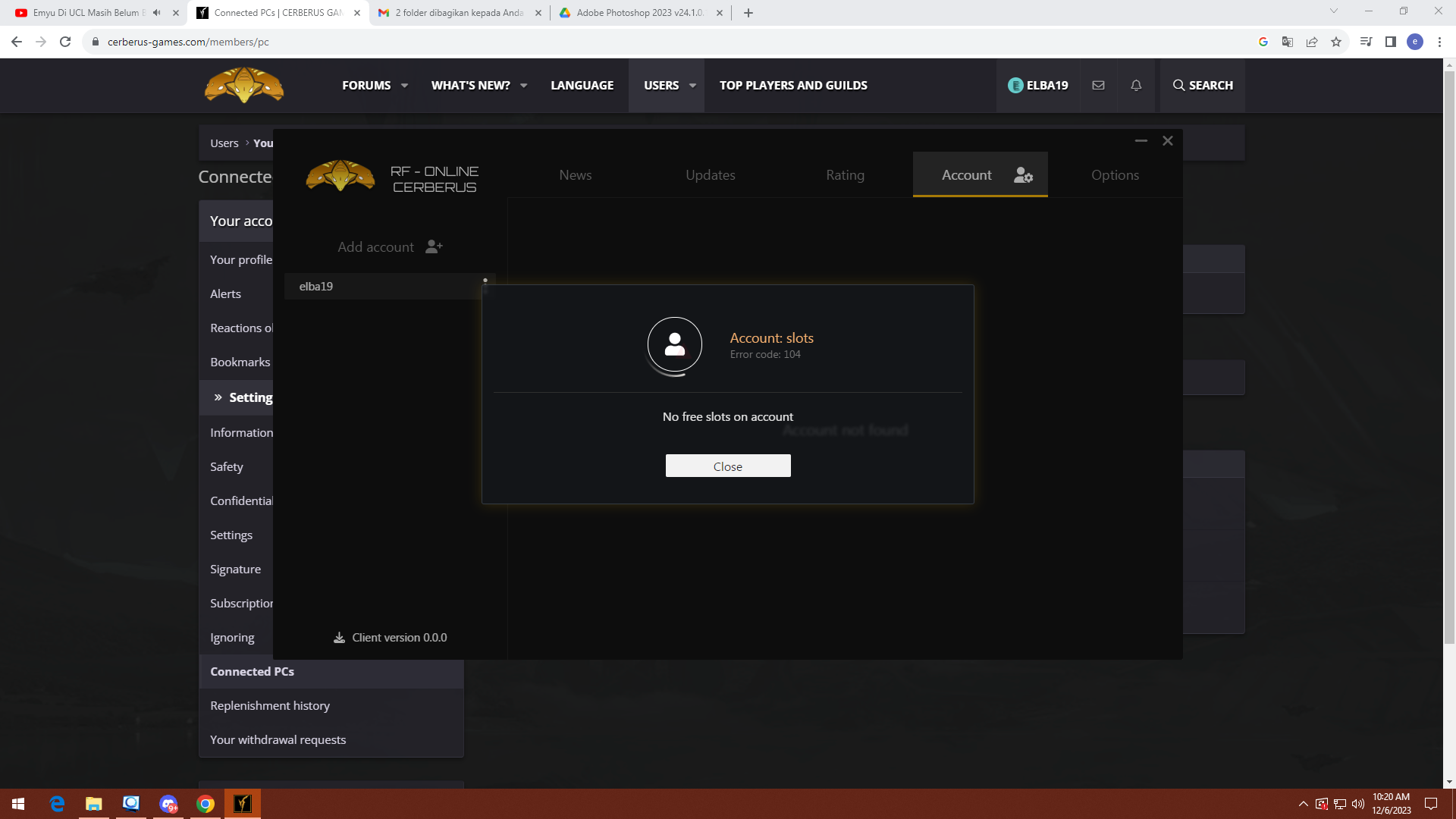Open WHAT'S NEW? in navigation
The image size is (1456, 819).
pos(471,86)
